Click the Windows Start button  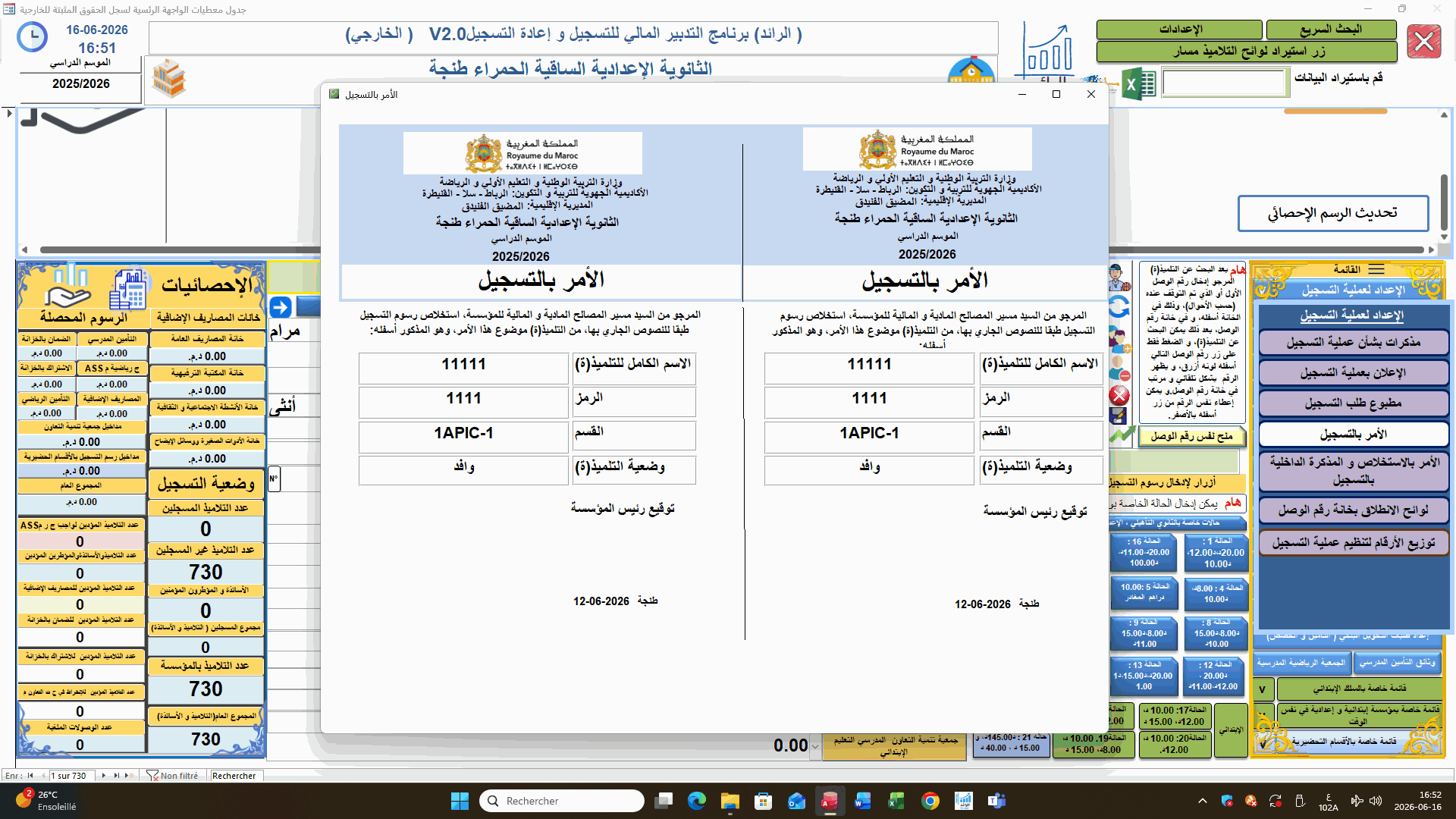click(x=460, y=801)
